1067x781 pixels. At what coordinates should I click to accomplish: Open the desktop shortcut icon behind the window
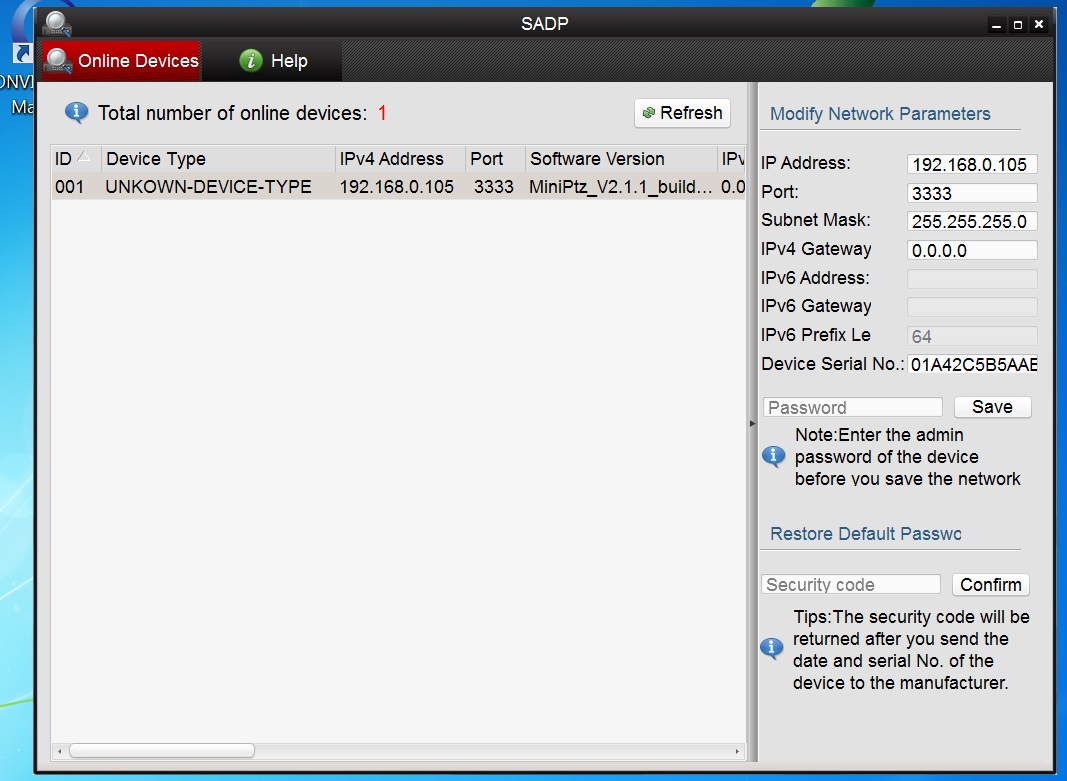pyautogui.click(x=18, y=50)
